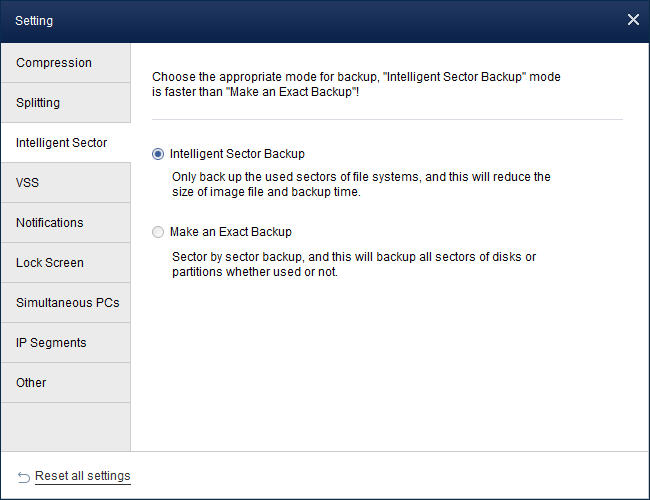This screenshot has width=650, height=500.
Task: Close the Setting dialog with the X
Action: coord(632,20)
